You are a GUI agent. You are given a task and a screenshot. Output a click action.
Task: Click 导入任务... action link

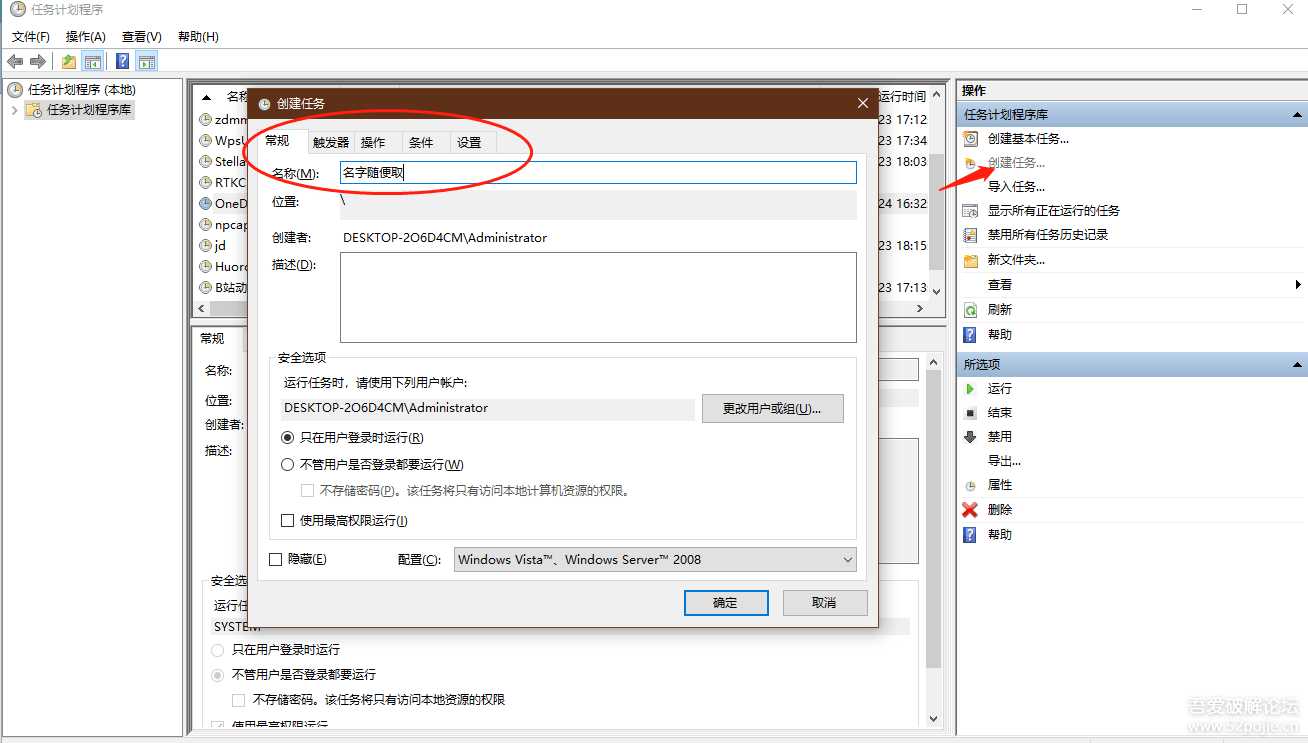(x=1016, y=187)
